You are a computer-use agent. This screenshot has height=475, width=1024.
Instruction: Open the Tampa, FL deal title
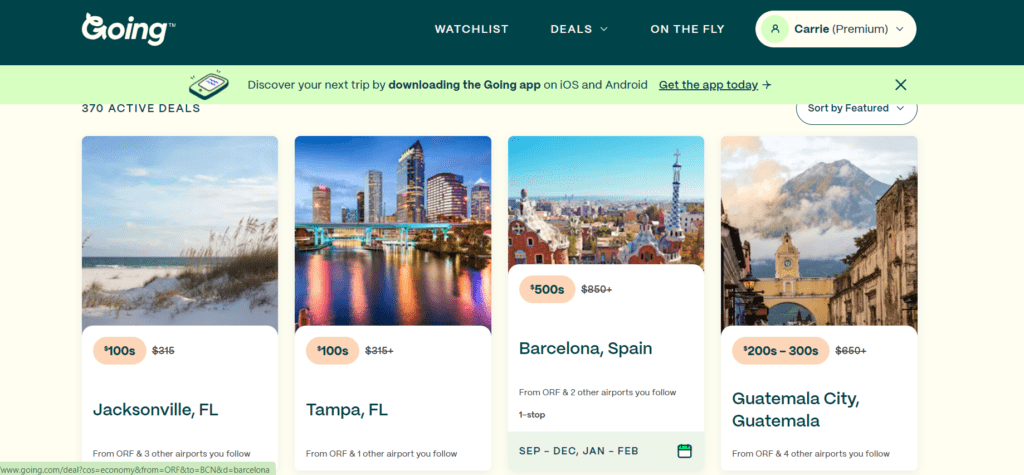pyautogui.click(x=347, y=410)
